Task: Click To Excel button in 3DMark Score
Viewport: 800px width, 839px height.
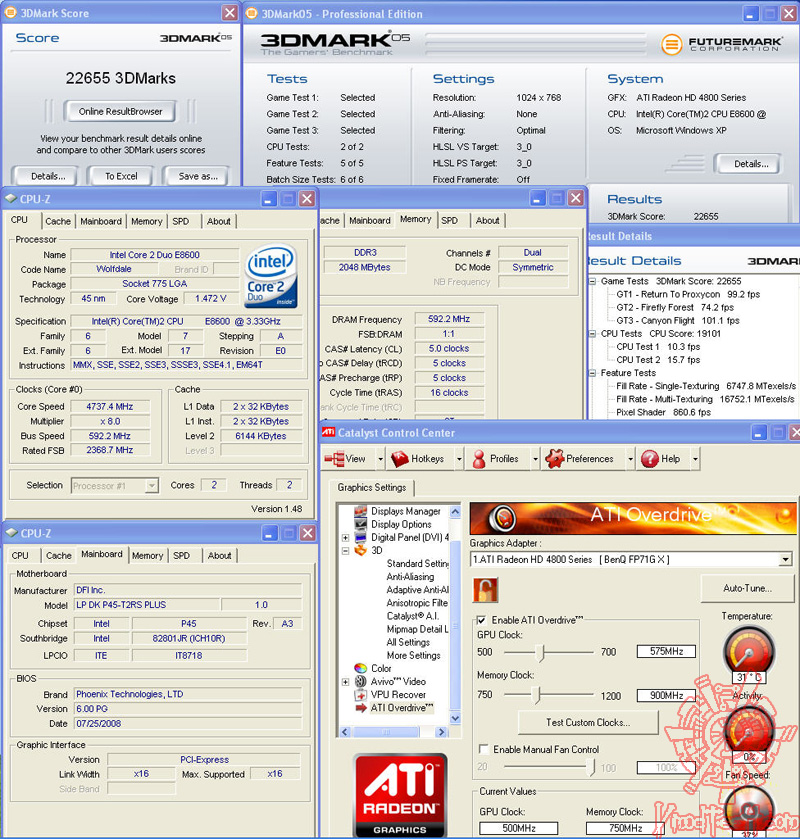Action: (x=121, y=176)
